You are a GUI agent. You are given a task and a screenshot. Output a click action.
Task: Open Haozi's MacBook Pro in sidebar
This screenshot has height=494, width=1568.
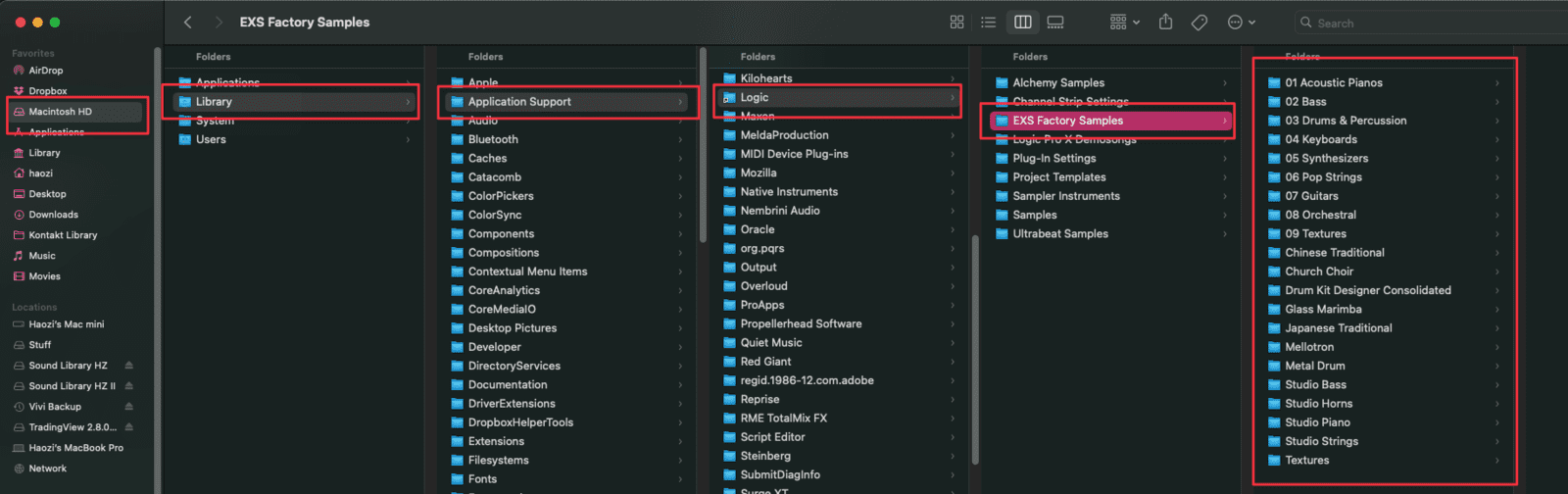[75, 448]
